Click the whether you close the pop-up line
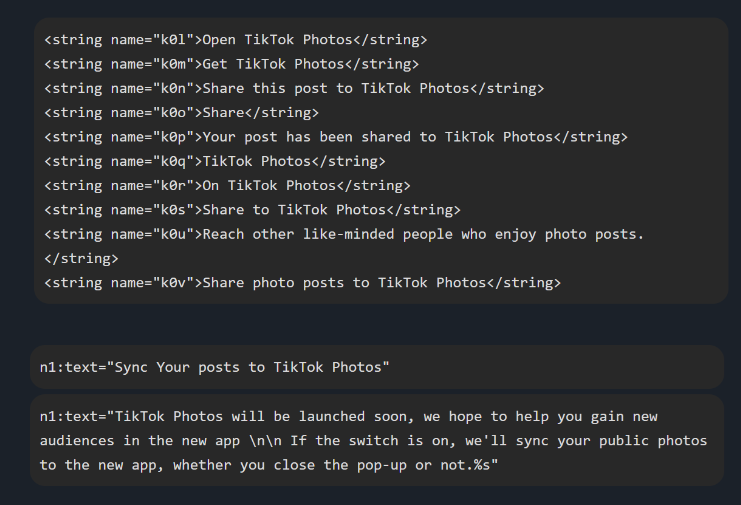Image resolution: width=741 pixels, height=505 pixels. [269, 465]
